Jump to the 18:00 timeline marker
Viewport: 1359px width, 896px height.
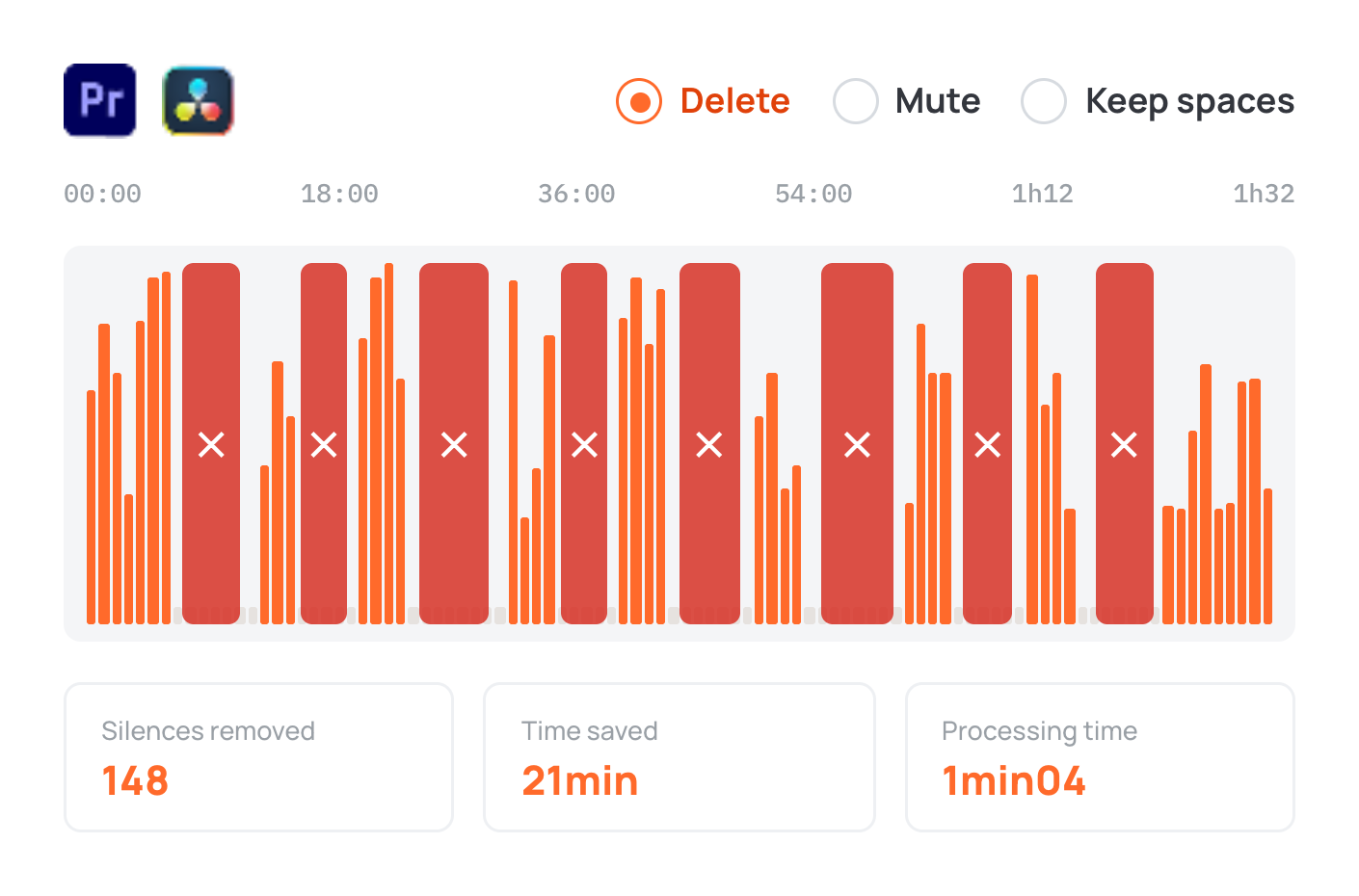339,194
